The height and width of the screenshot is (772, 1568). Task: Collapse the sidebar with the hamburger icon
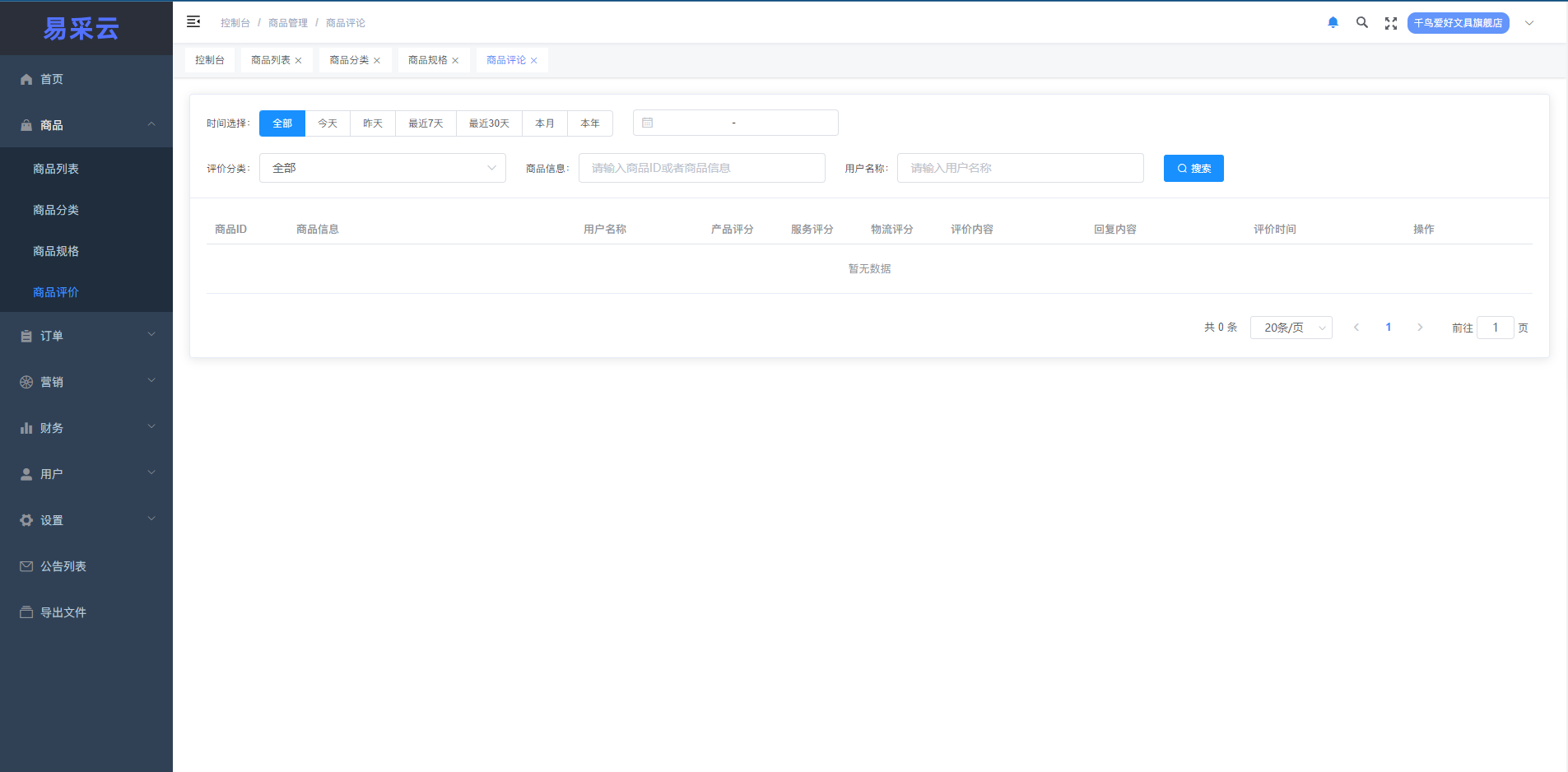194,21
